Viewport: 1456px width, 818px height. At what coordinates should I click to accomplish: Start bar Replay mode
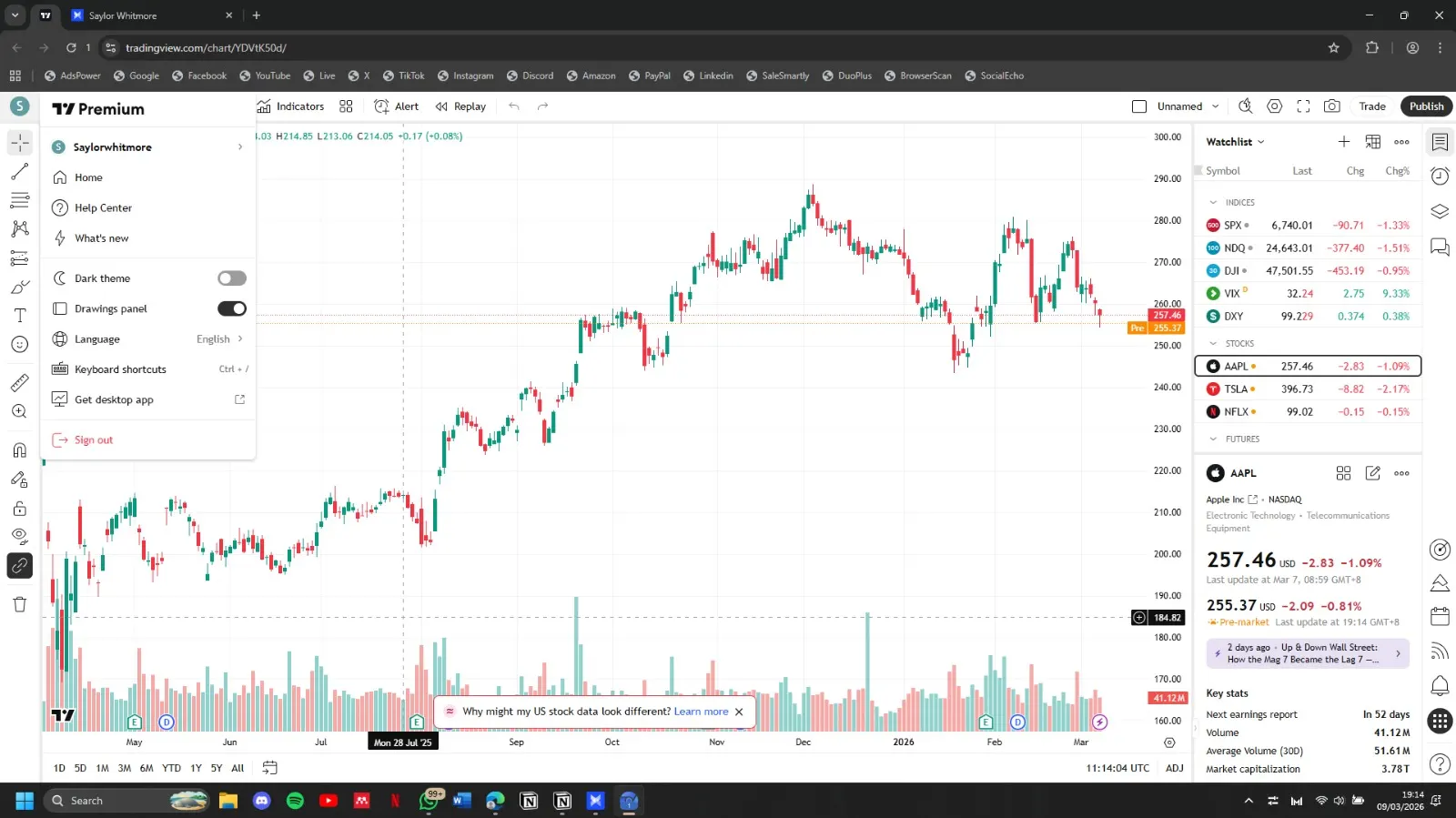pos(460,106)
